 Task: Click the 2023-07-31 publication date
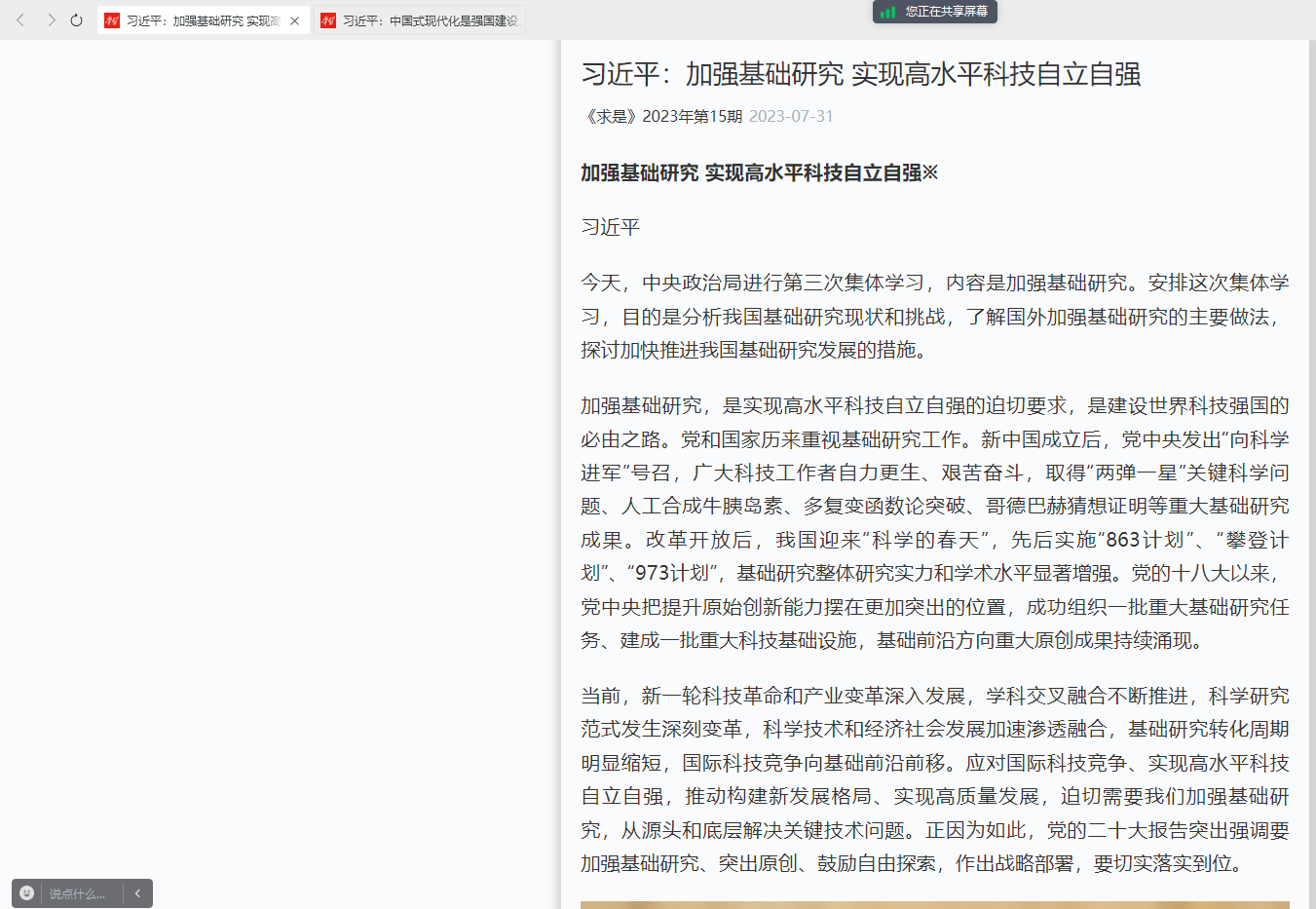point(791,116)
